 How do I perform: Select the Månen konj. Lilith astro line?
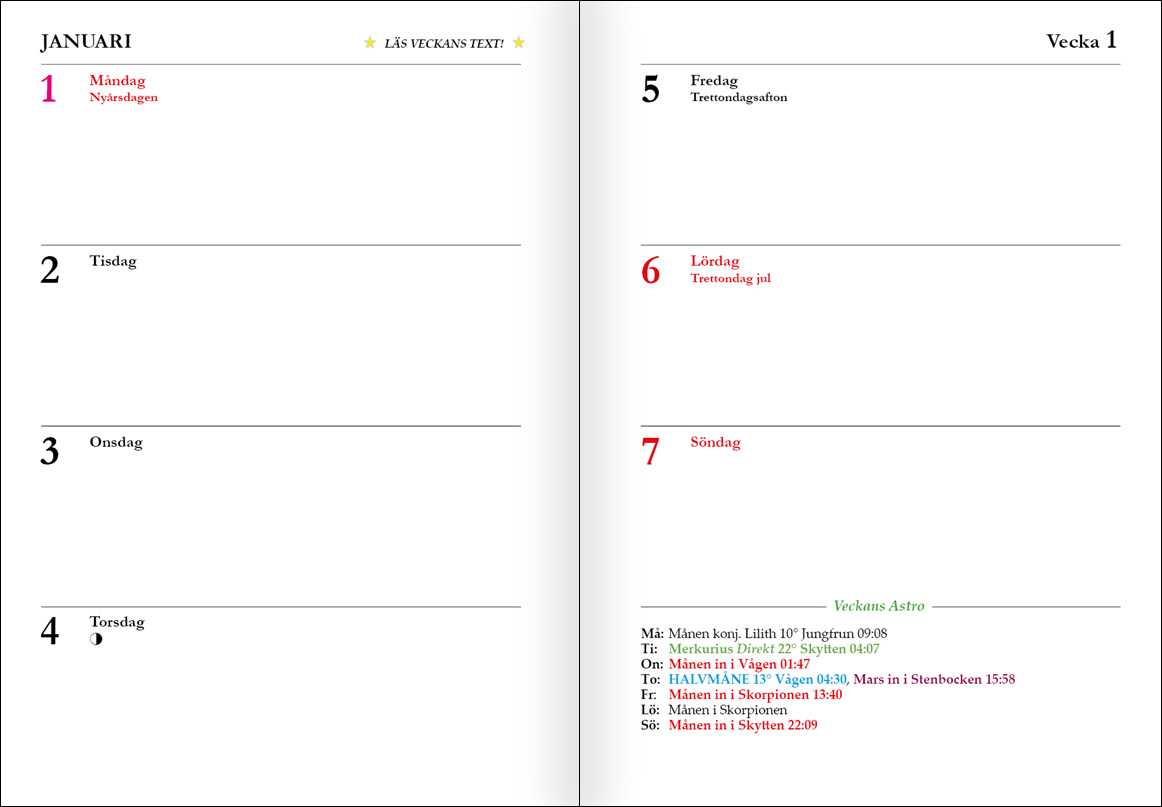777,633
